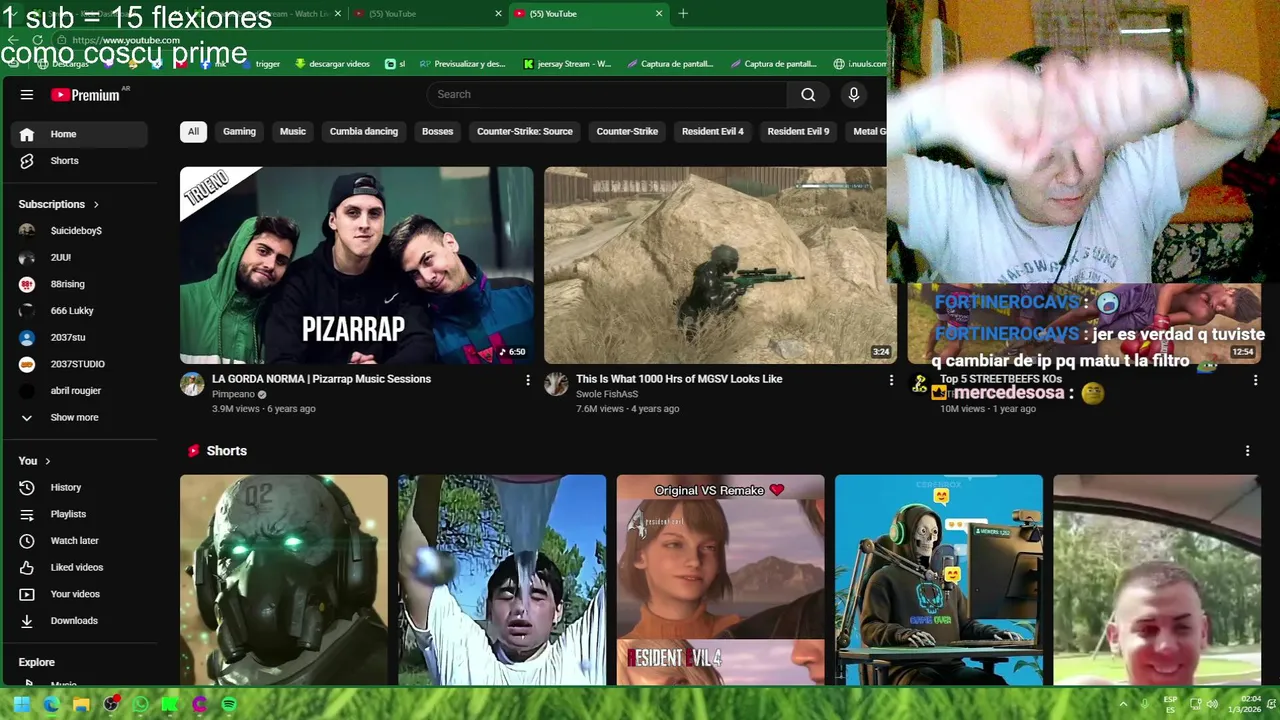1280x720 pixels.
Task: Select the Counter-Strike: Source chip
Action: [525, 131]
